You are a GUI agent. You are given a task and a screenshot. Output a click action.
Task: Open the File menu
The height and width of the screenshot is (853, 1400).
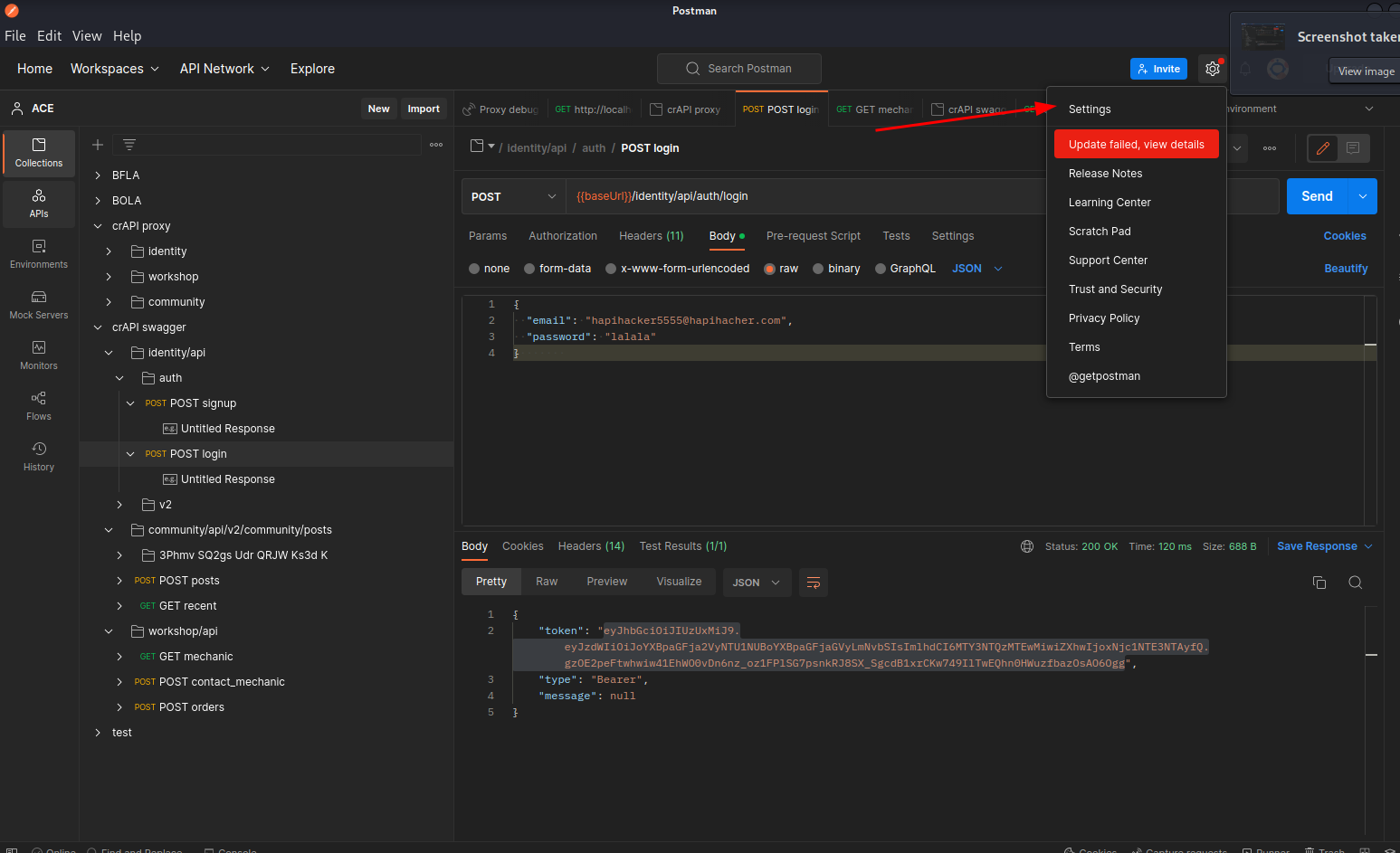click(x=15, y=36)
